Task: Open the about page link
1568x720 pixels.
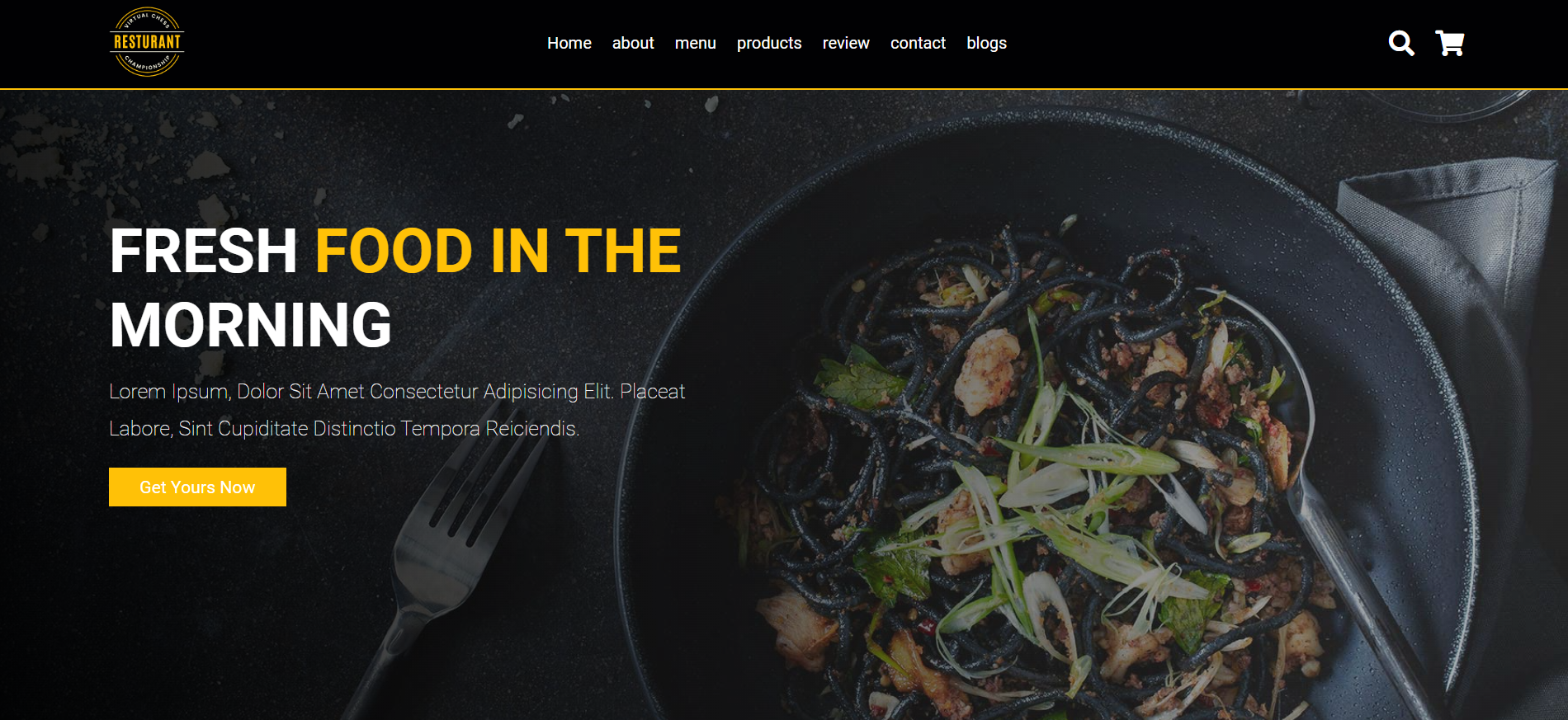Action: click(633, 43)
